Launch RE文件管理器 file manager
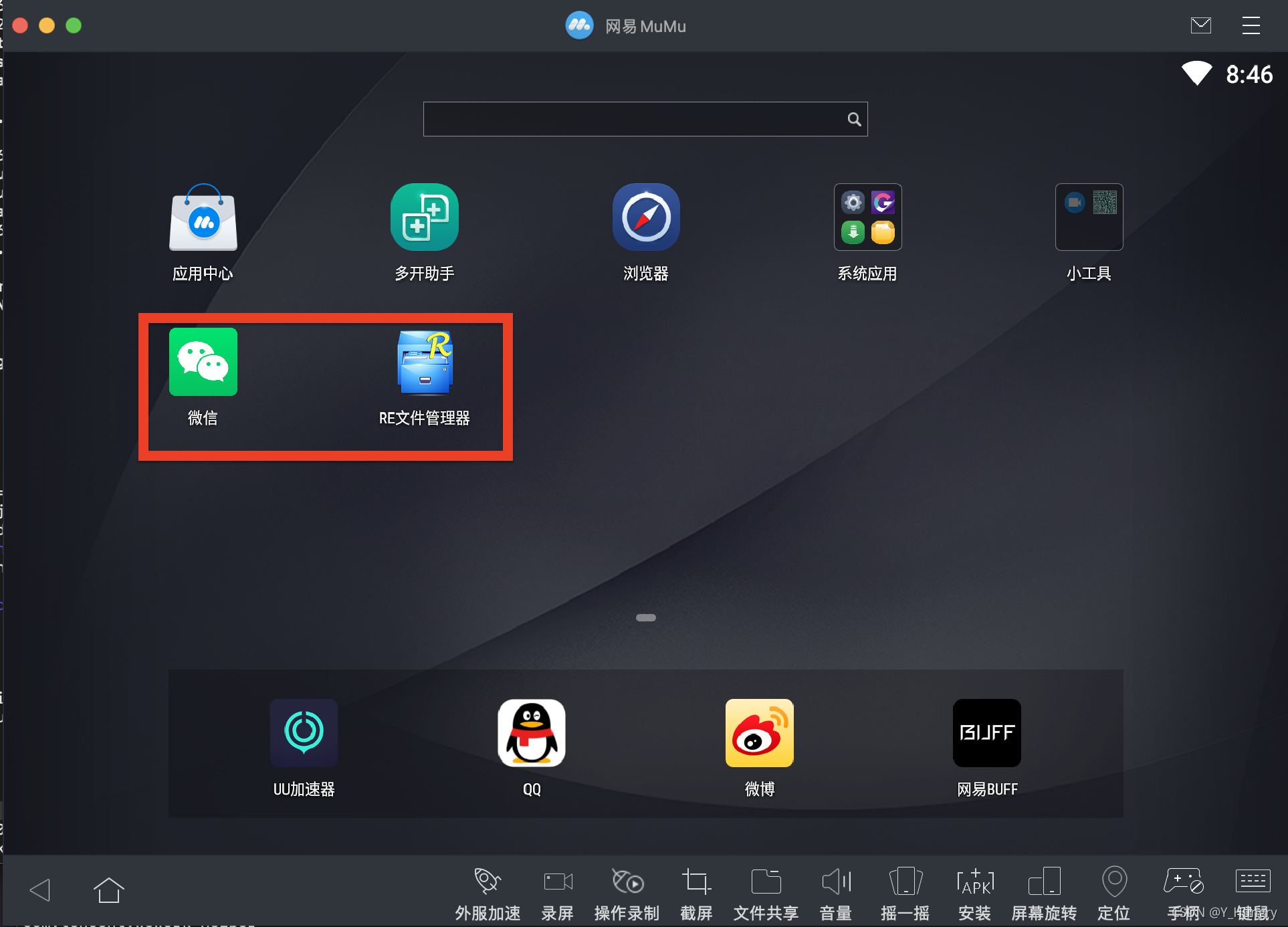Screen dimensions: 1288x927 click(425, 362)
